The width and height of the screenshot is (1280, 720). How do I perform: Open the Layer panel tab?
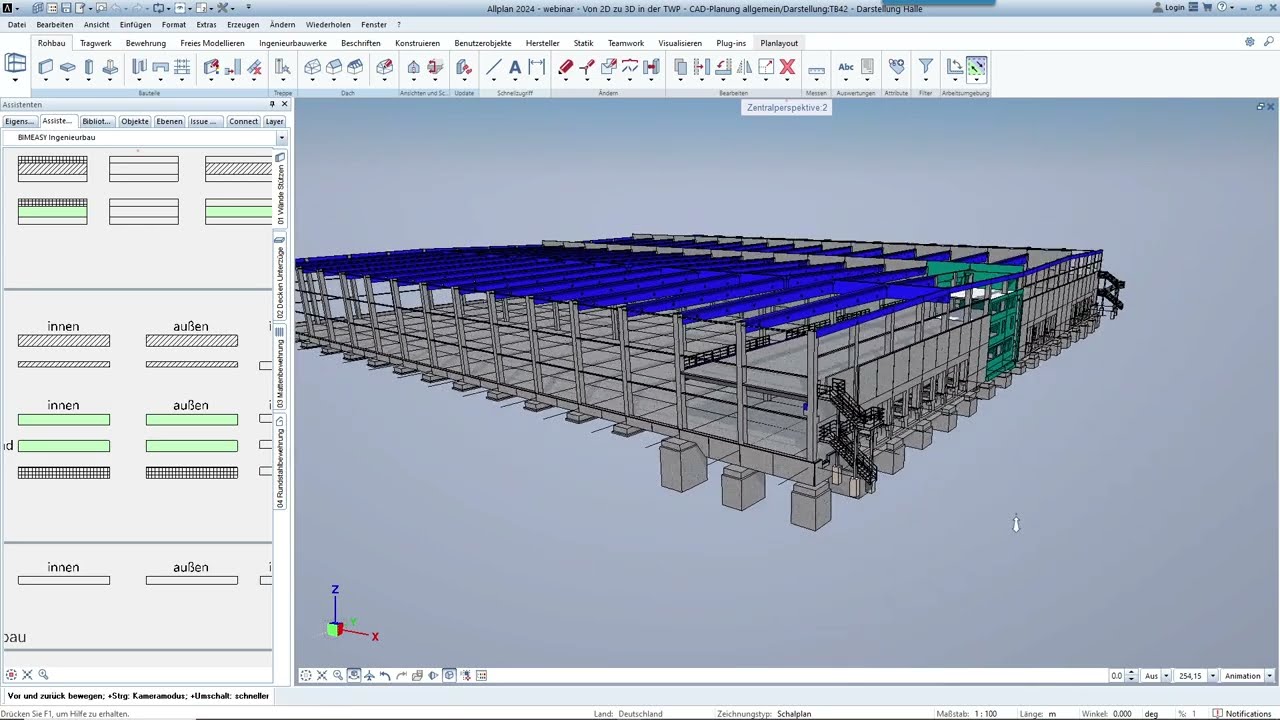click(274, 121)
